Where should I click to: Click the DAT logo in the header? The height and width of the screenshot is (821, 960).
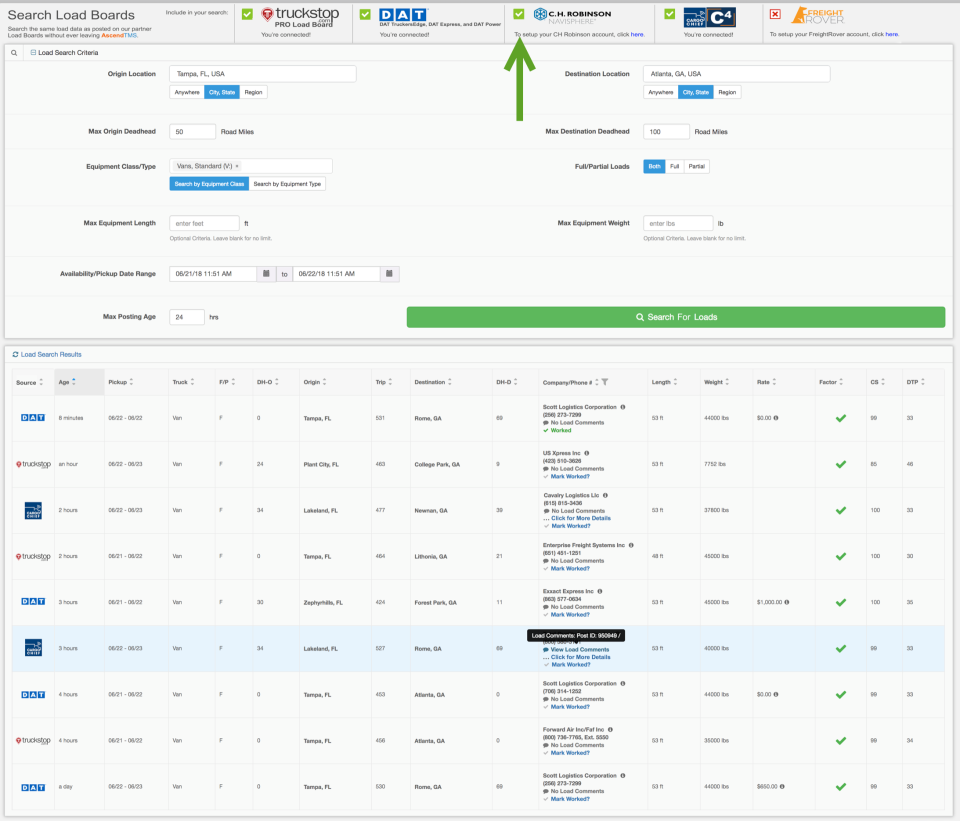tap(401, 16)
